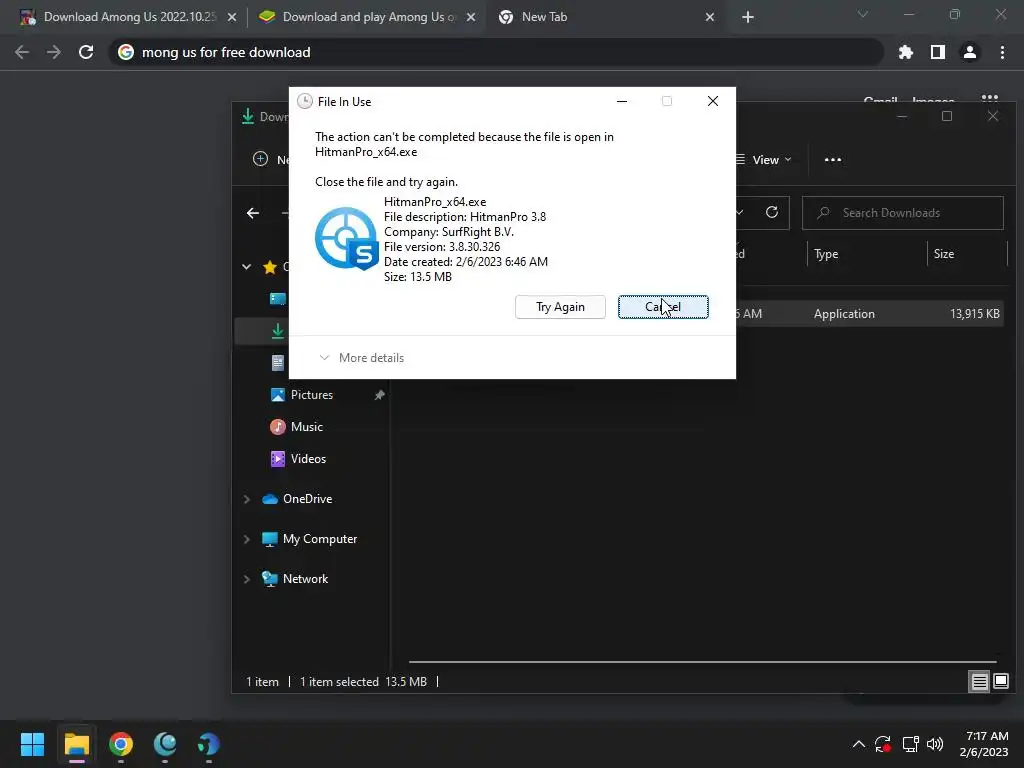Switch to large thumbnails view icon
The image size is (1024, 768).
pos(1000,682)
